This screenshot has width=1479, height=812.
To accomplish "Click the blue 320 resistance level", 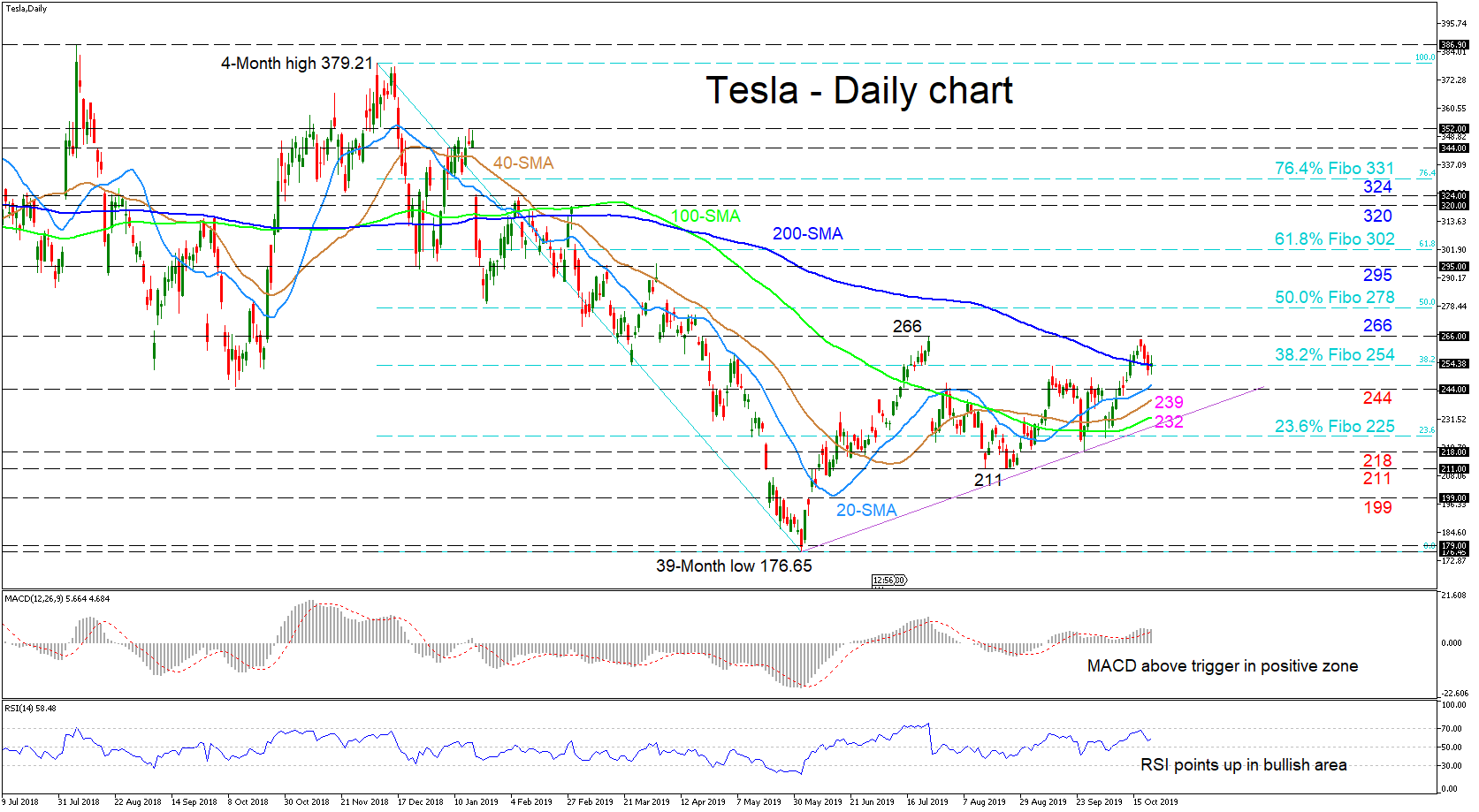I will pyautogui.click(x=1377, y=216).
